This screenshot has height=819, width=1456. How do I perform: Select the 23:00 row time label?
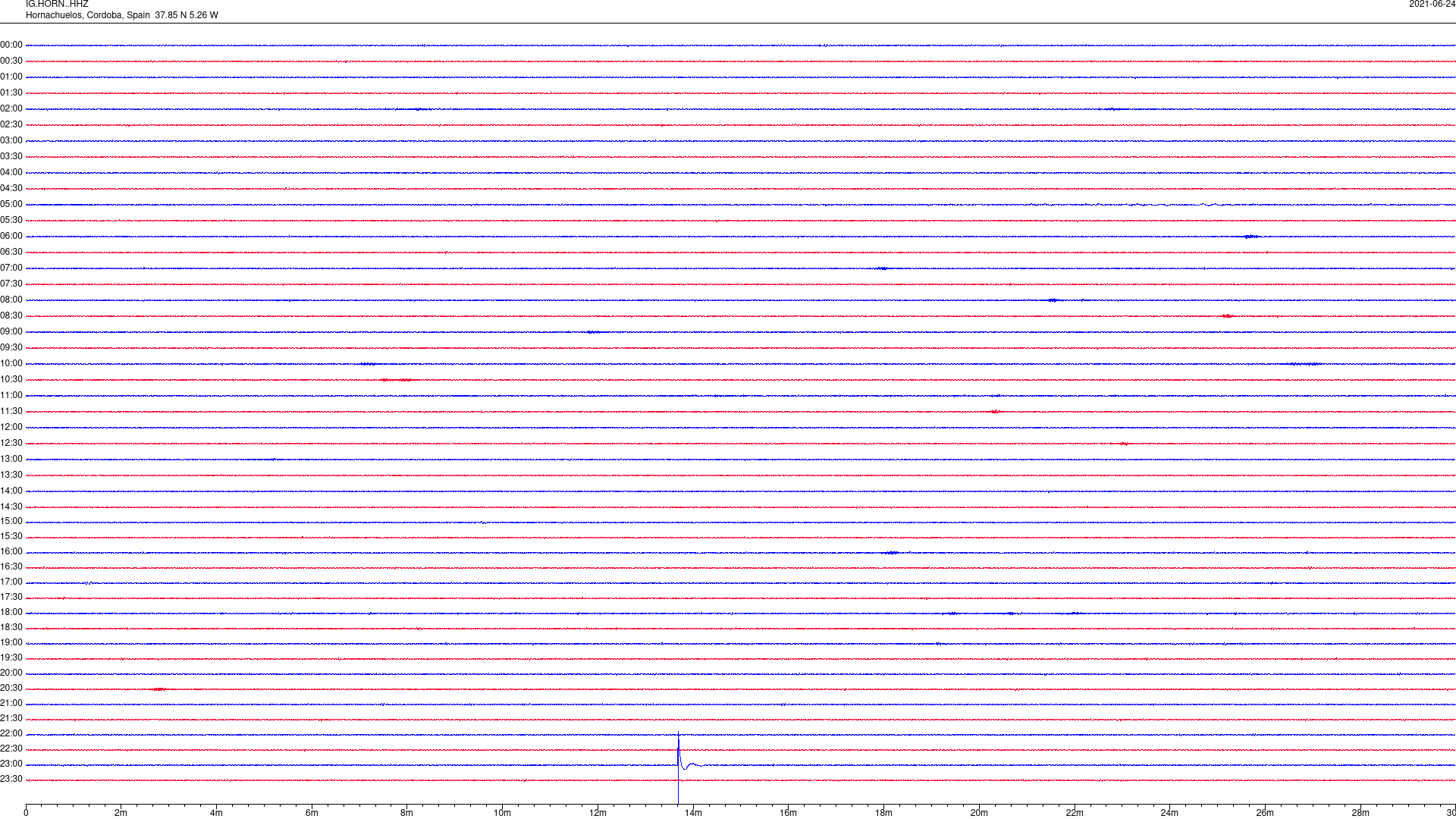pyautogui.click(x=11, y=764)
